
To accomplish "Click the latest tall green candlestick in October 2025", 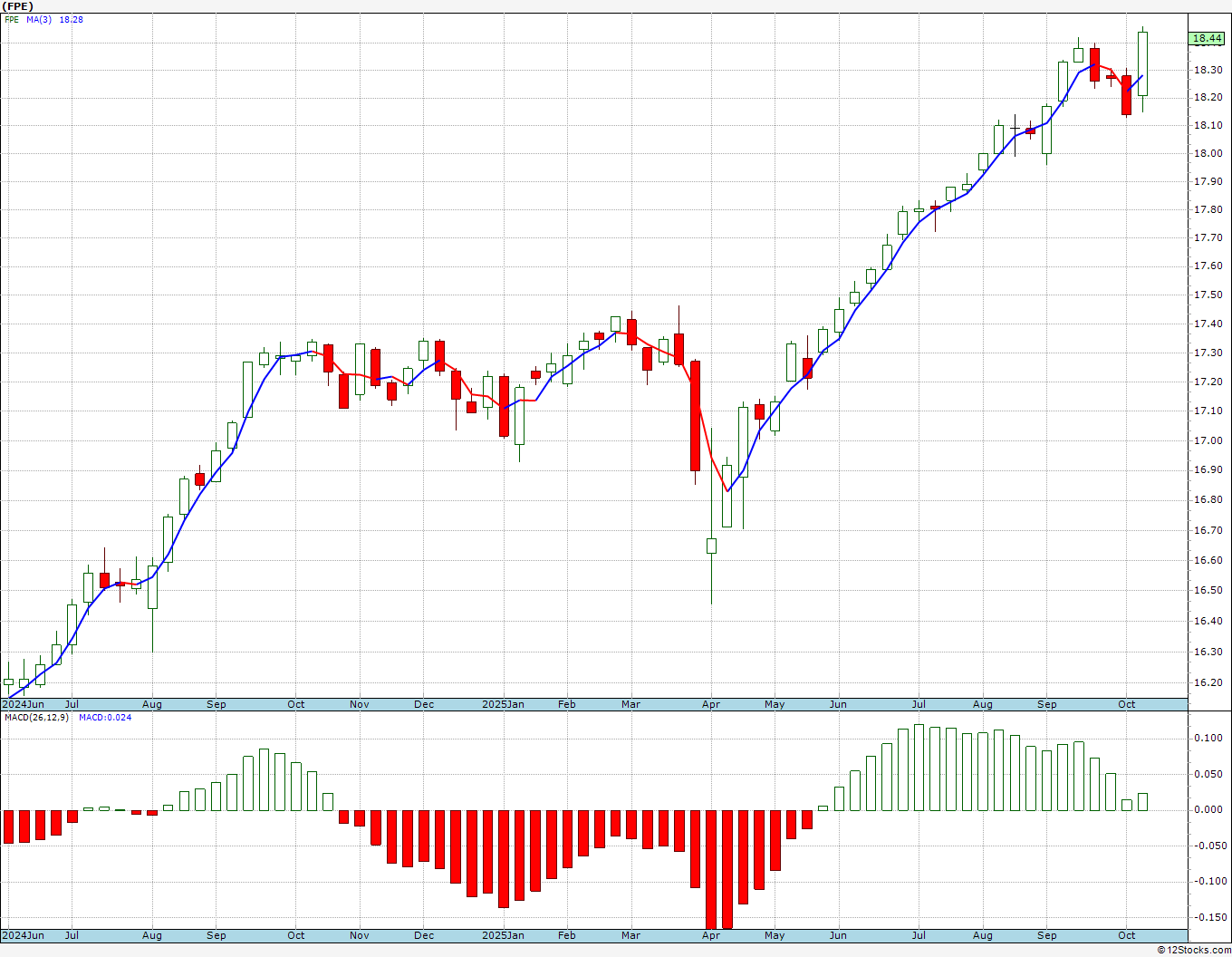I will pyautogui.click(x=1142, y=64).
